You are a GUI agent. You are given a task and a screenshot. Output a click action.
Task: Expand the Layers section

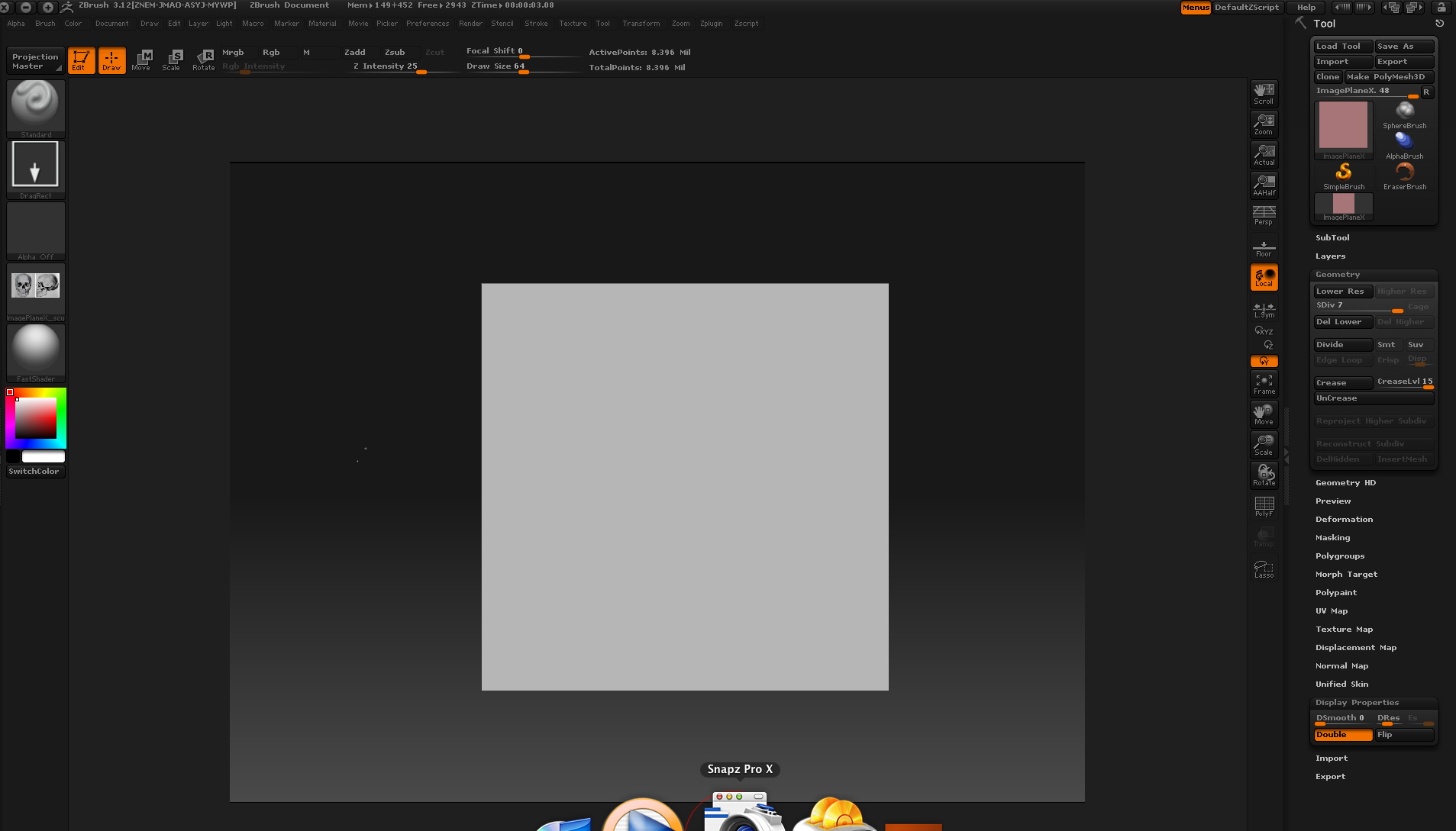pyautogui.click(x=1330, y=256)
